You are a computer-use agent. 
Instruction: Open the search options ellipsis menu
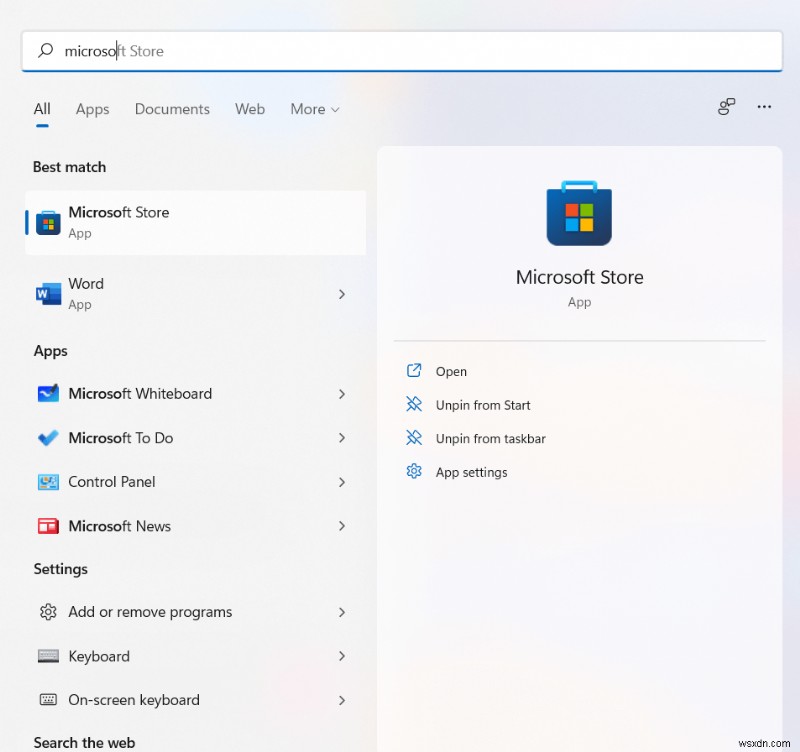[764, 107]
